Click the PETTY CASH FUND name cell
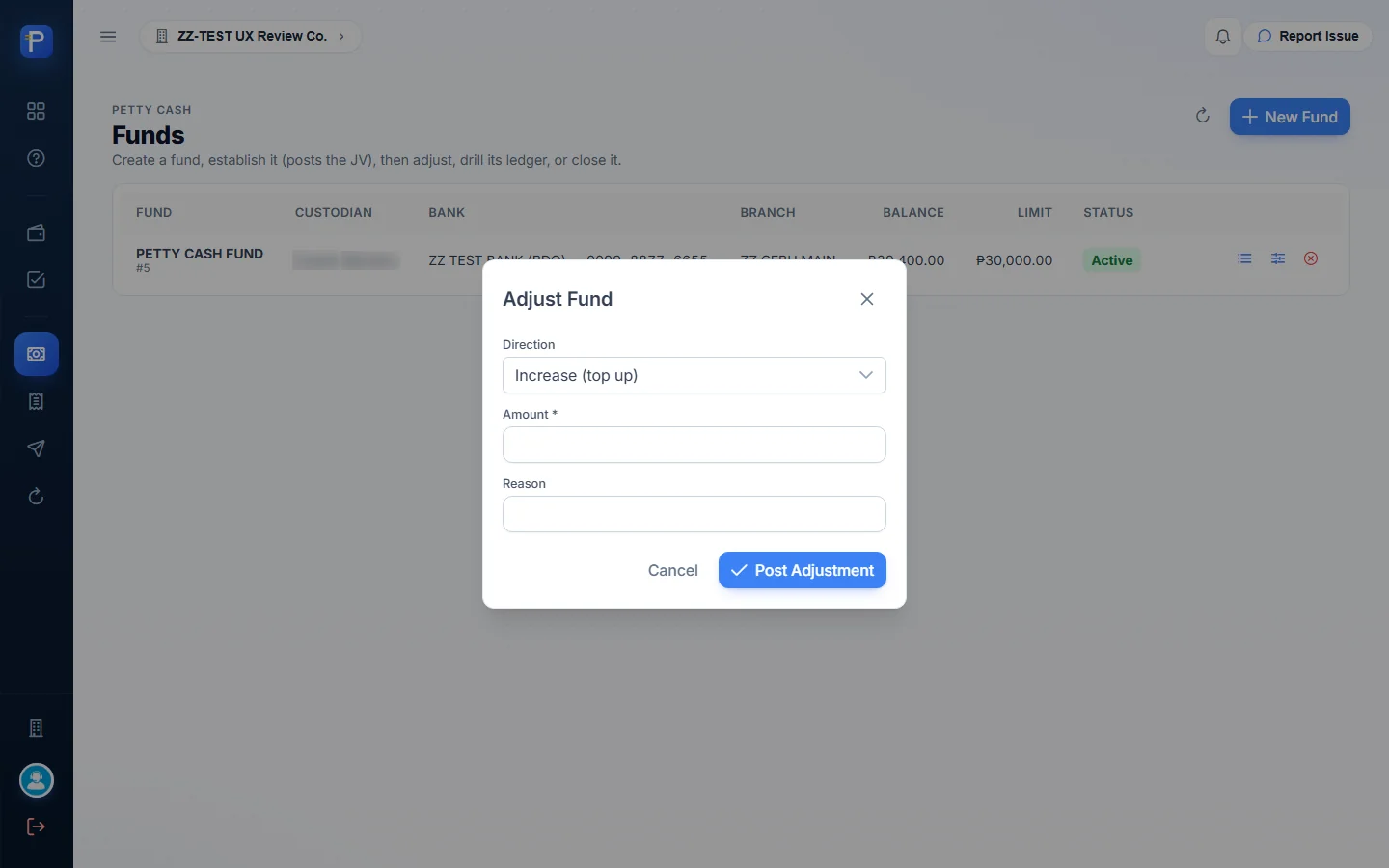 click(200, 254)
